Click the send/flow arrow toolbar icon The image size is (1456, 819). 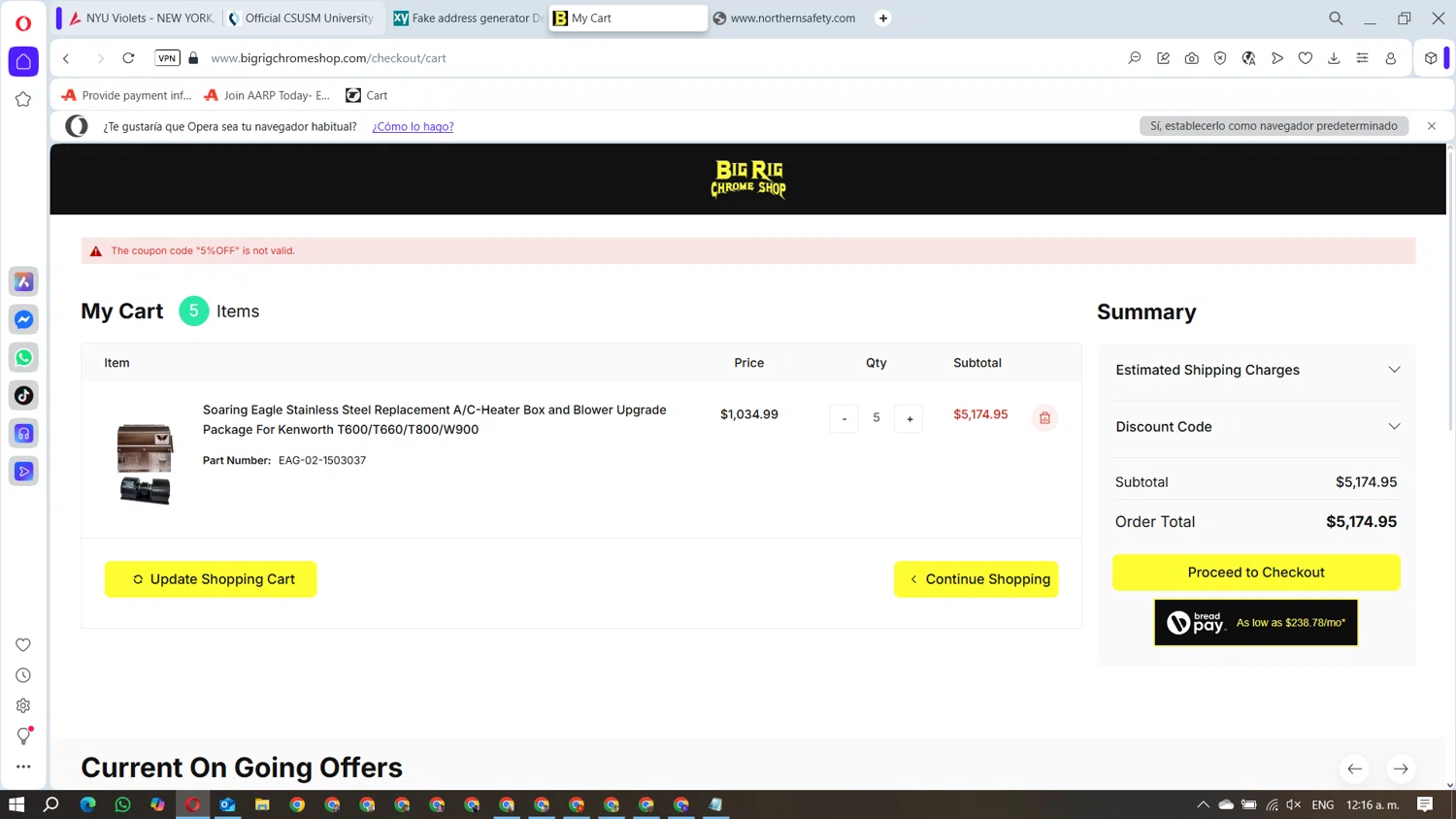point(1277,58)
